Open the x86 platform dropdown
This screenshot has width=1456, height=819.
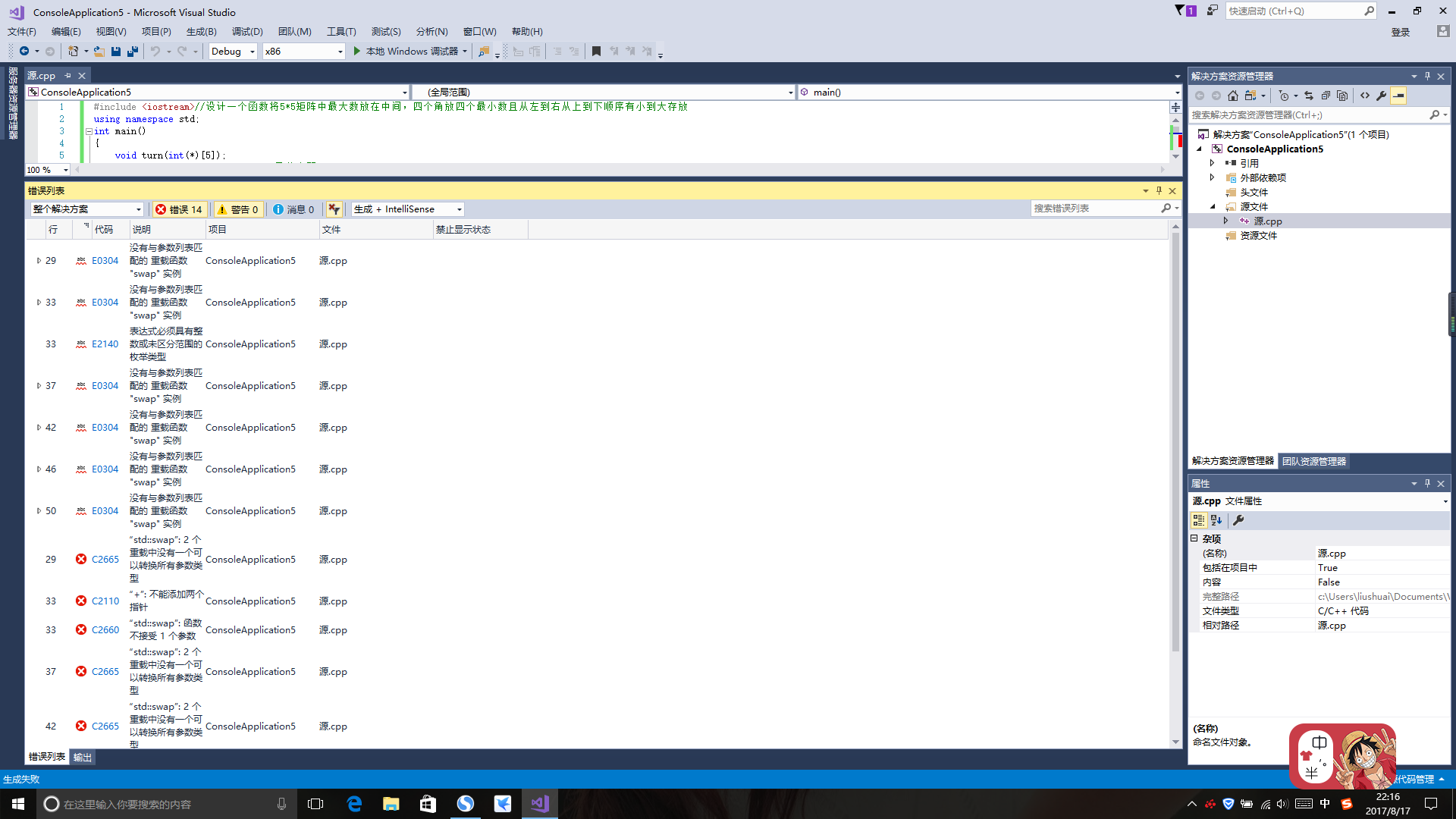304,52
